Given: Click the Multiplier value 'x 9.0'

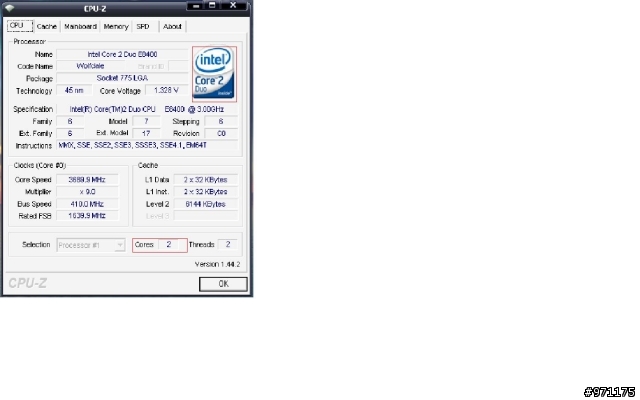Looking at the screenshot, I should coord(87,192).
